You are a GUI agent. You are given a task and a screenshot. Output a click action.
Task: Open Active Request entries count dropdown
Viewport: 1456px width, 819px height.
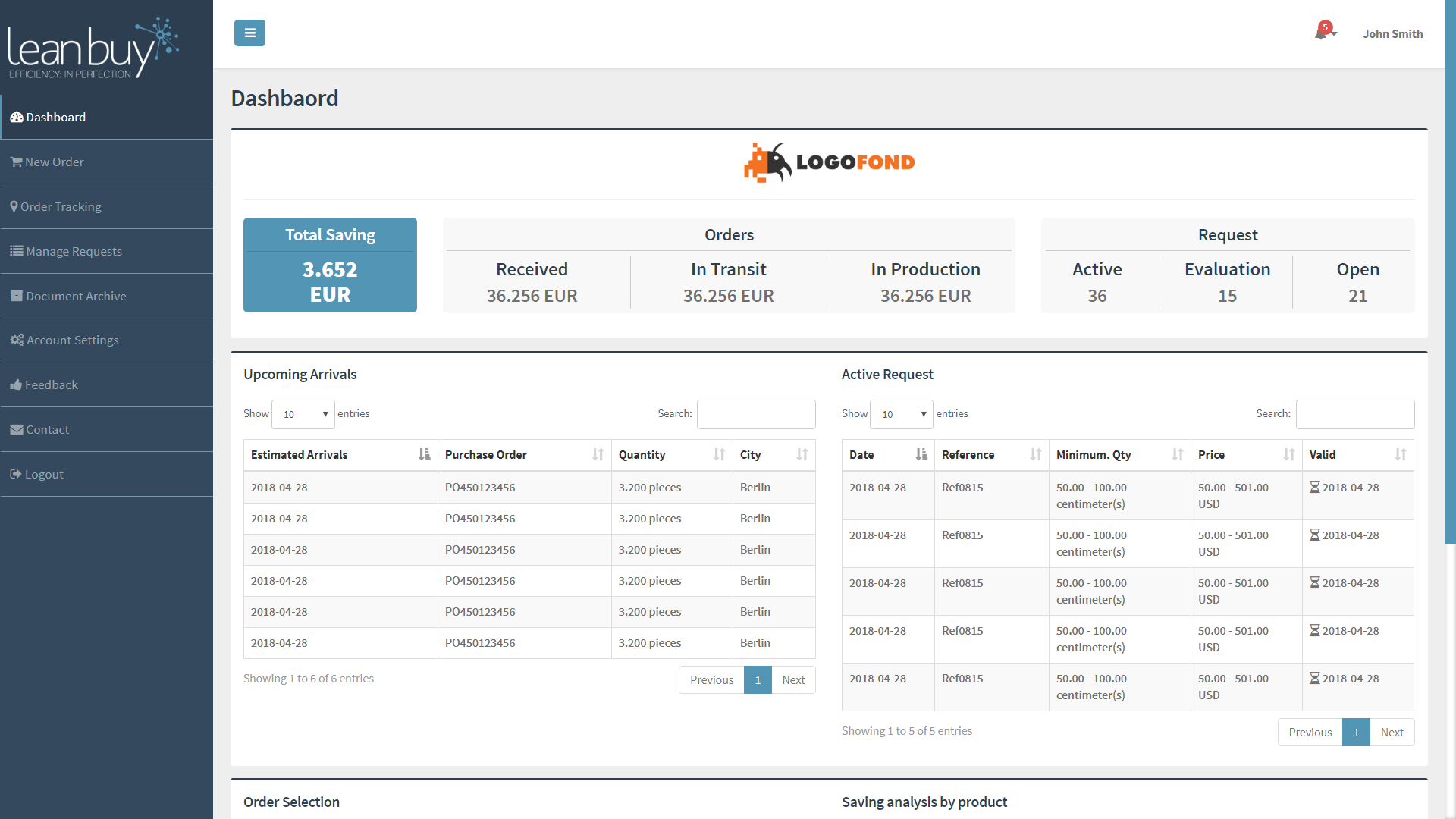point(902,414)
